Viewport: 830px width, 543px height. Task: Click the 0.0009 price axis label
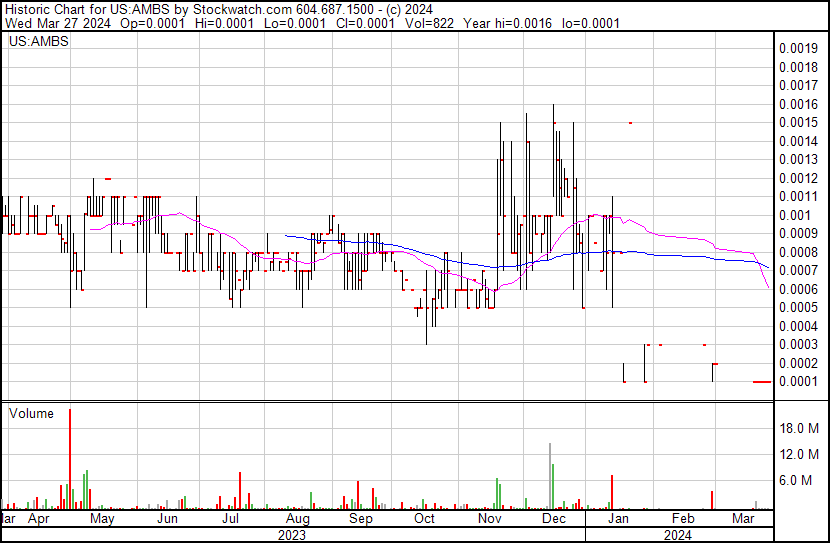pyautogui.click(x=798, y=233)
